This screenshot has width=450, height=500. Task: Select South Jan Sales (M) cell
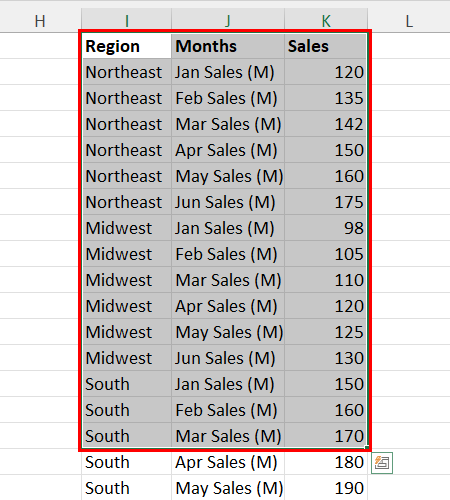pyautogui.click(x=228, y=384)
